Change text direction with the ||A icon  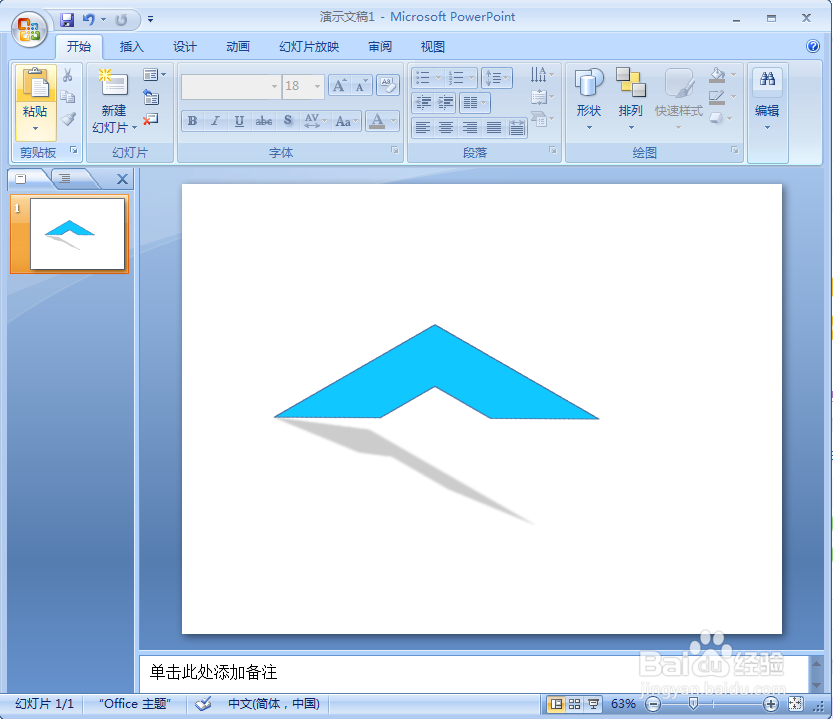click(x=541, y=74)
